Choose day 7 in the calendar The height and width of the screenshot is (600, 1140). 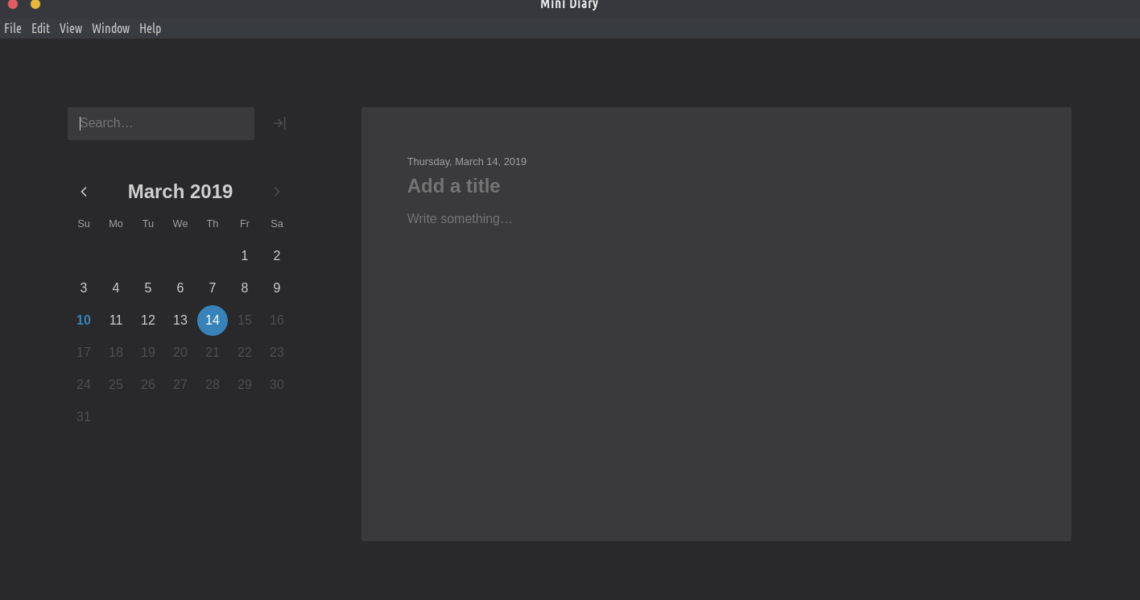tap(212, 288)
